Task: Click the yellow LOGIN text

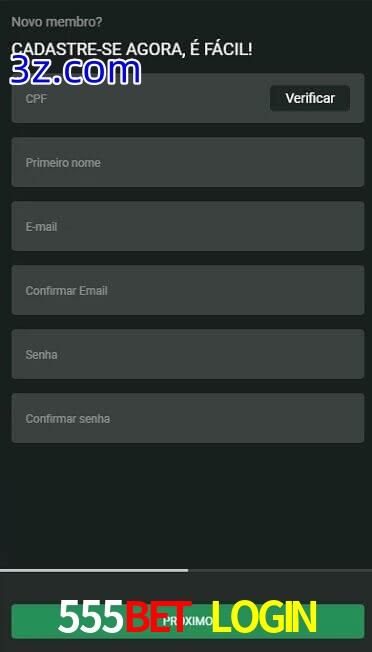Action: coord(264,617)
